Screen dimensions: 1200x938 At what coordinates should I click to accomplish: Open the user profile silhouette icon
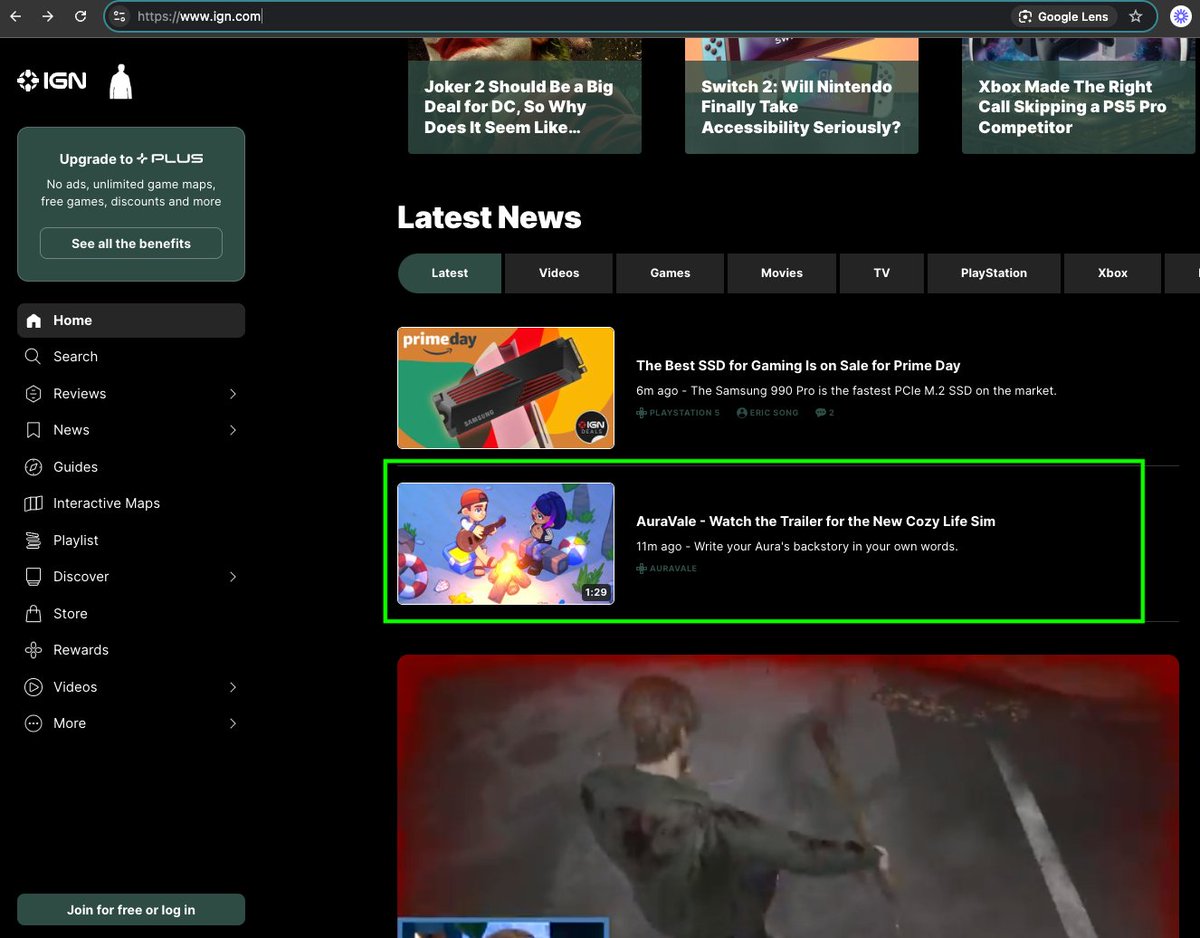coord(121,82)
